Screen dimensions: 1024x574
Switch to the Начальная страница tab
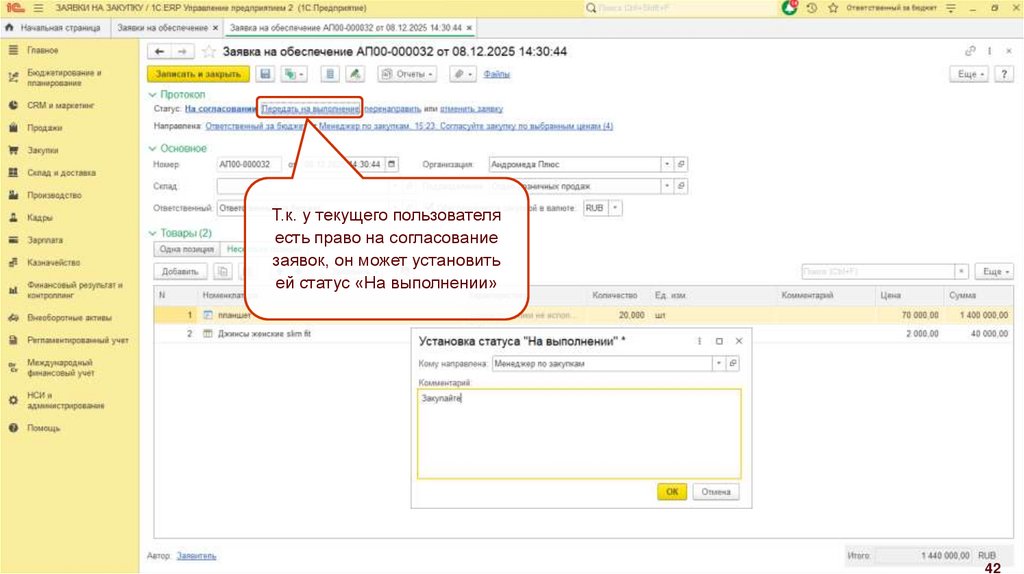54,28
